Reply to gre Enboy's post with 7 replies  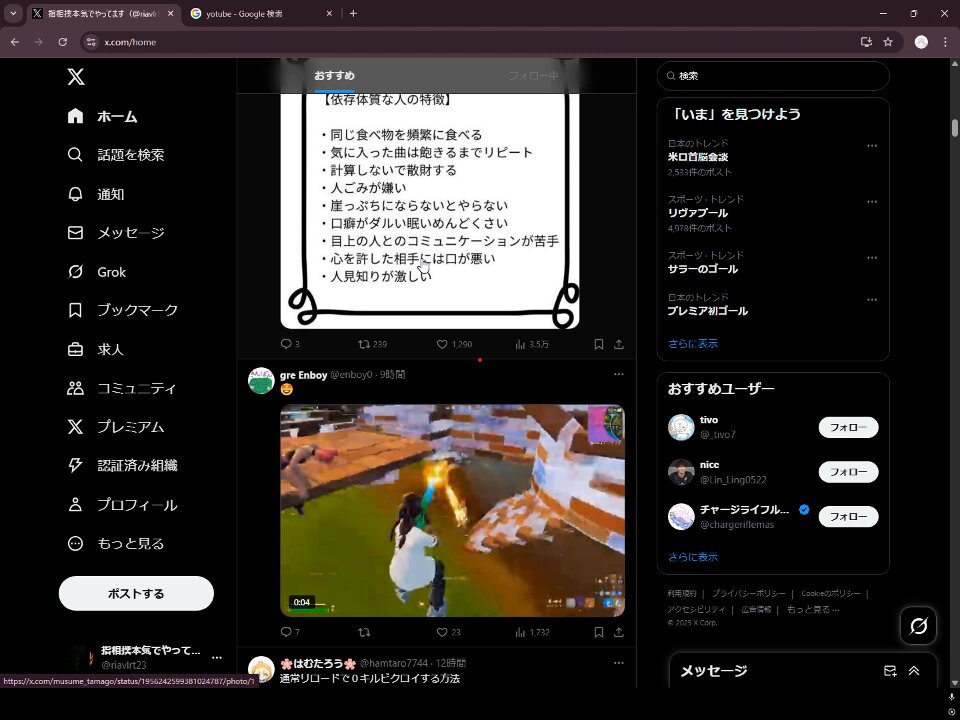(286, 632)
